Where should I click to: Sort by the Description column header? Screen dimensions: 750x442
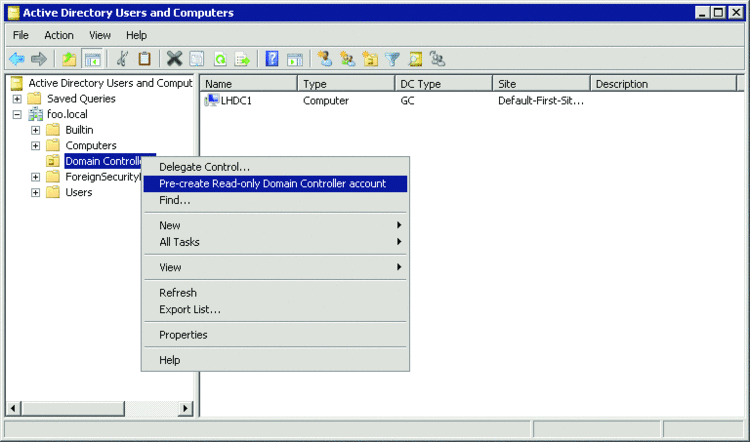coord(664,84)
